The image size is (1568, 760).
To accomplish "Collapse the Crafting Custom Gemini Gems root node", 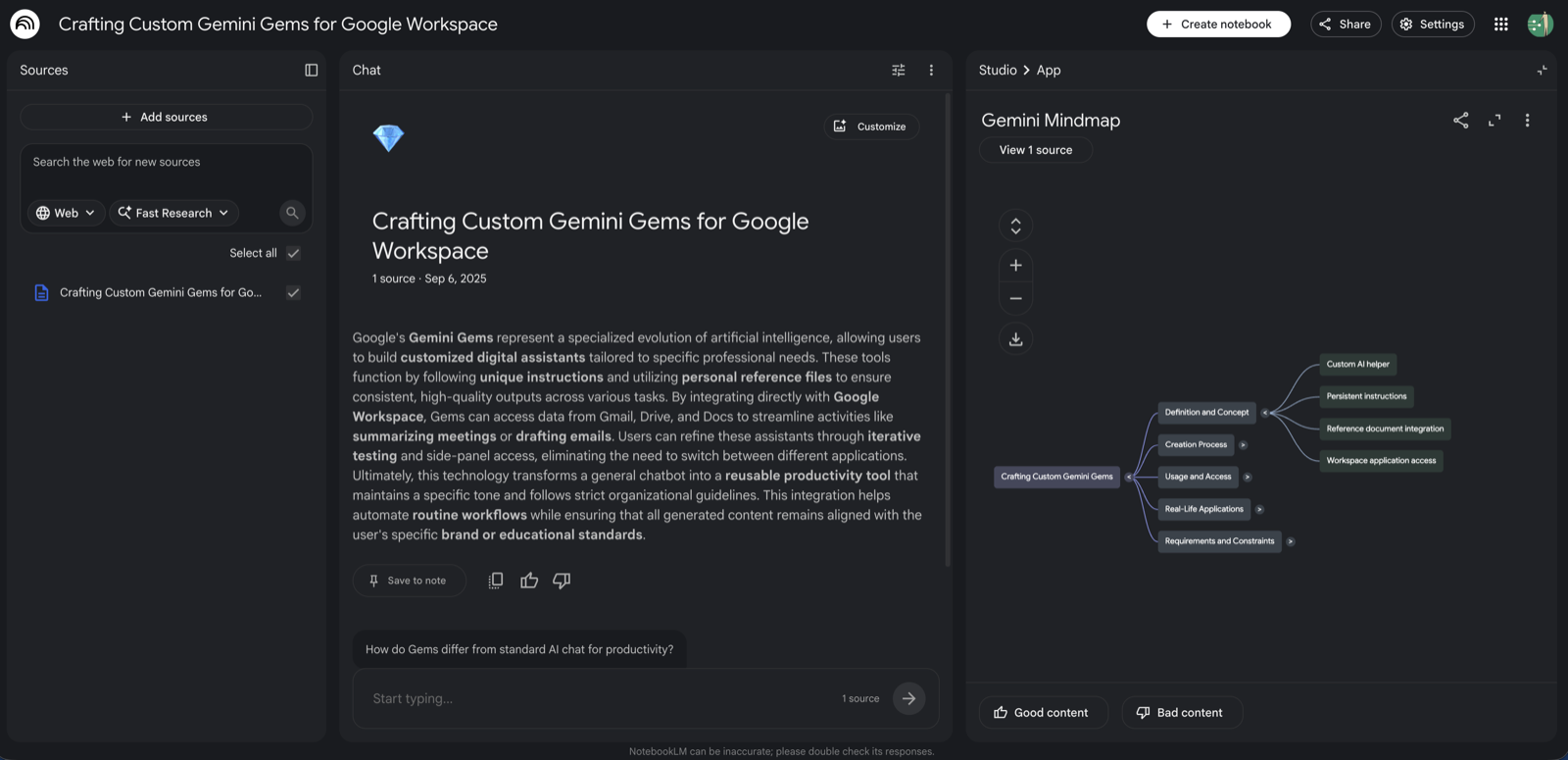I will pos(1129,477).
